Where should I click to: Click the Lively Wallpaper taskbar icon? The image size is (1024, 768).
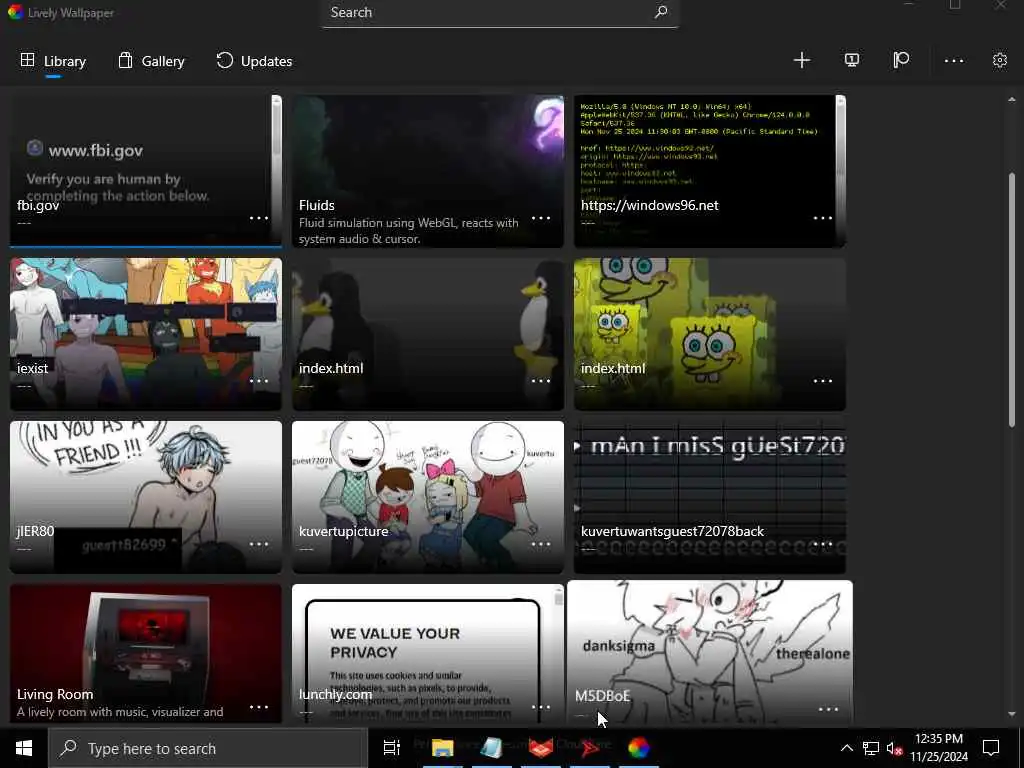[x=639, y=748]
